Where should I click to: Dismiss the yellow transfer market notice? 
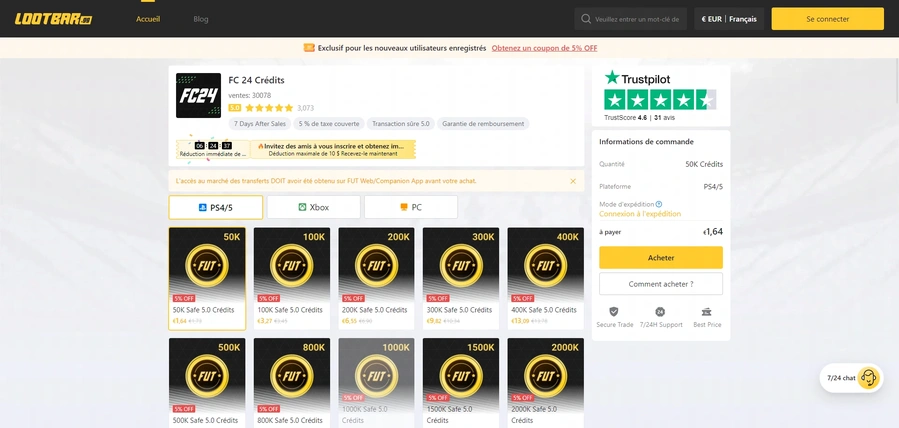573,181
